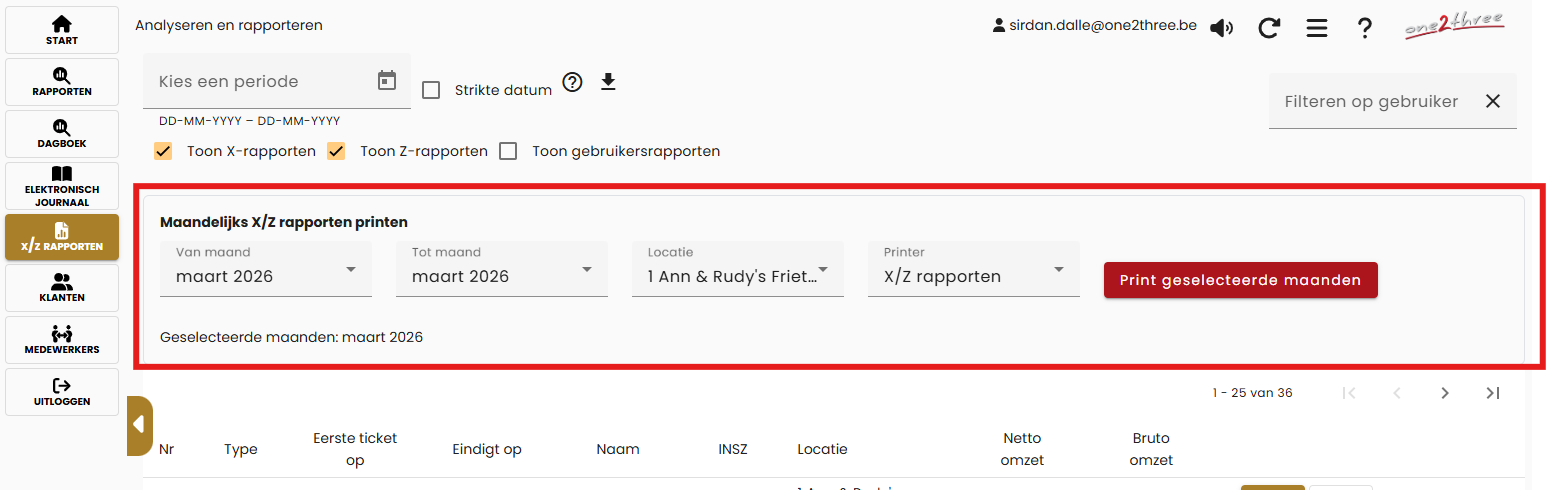
Task: Enable the Strikte datum checkbox
Action: (431, 90)
